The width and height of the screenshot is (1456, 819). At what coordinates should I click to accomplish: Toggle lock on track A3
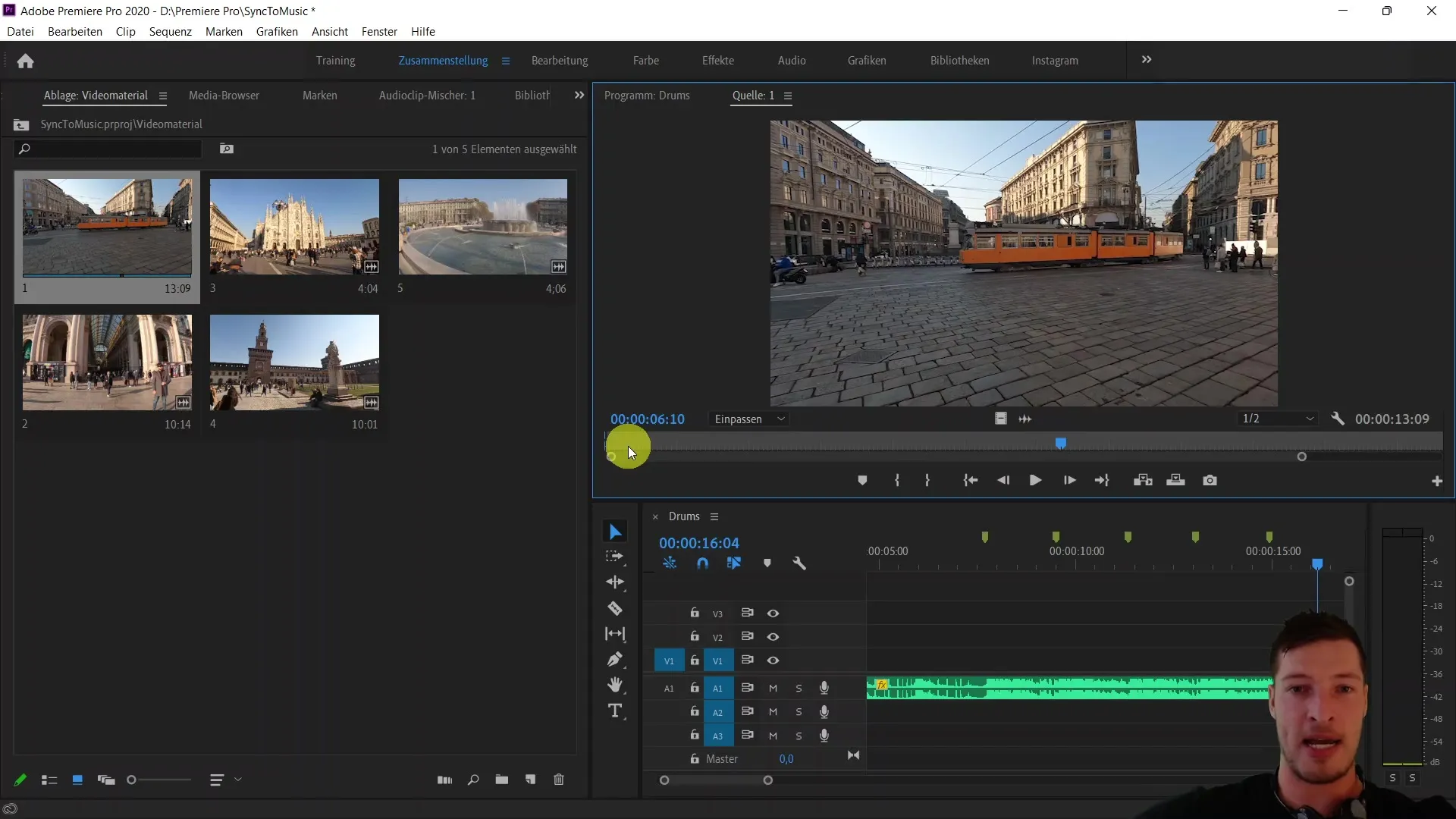click(694, 735)
